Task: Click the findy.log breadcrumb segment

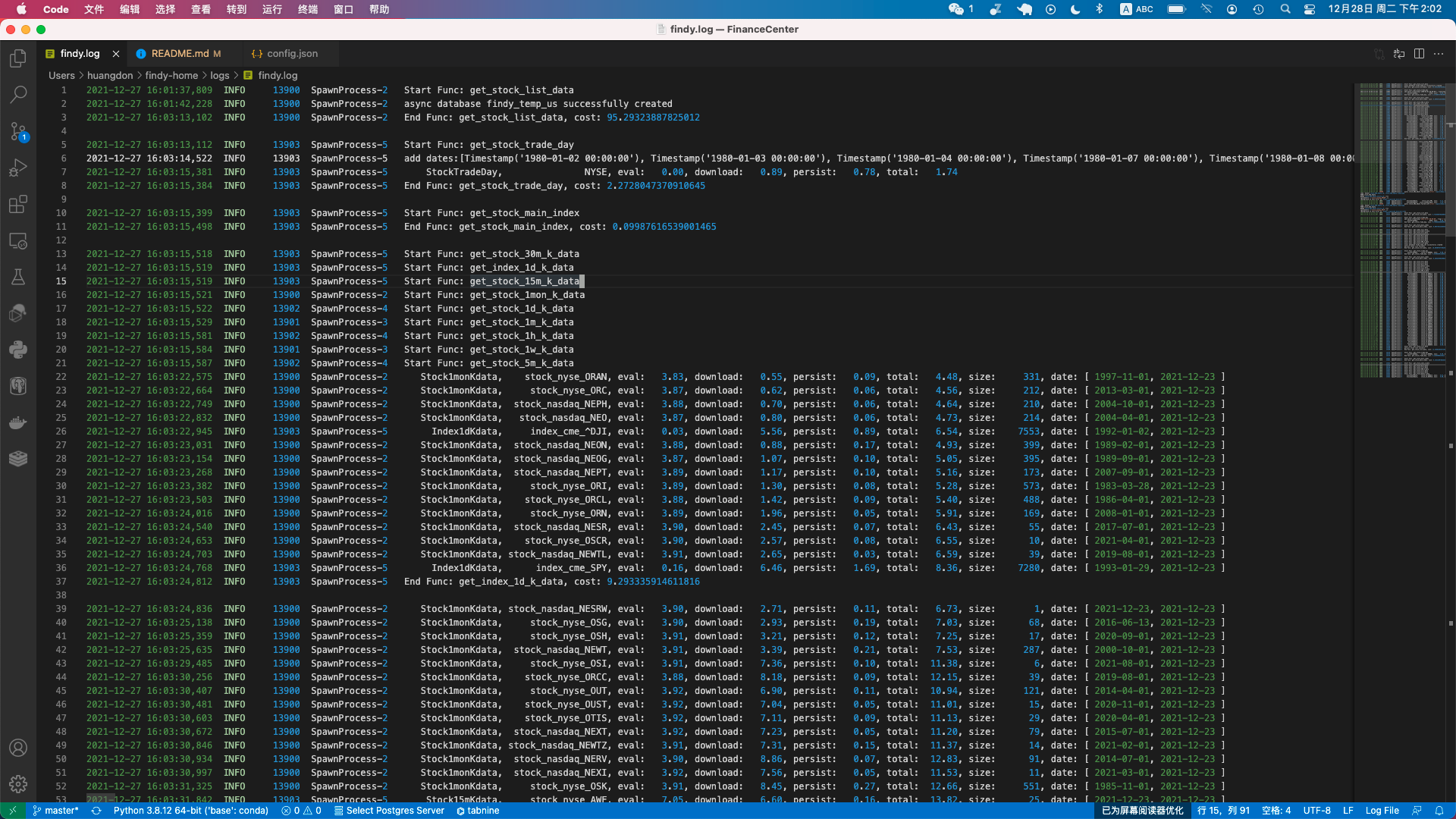Action: pyautogui.click(x=271, y=76)
